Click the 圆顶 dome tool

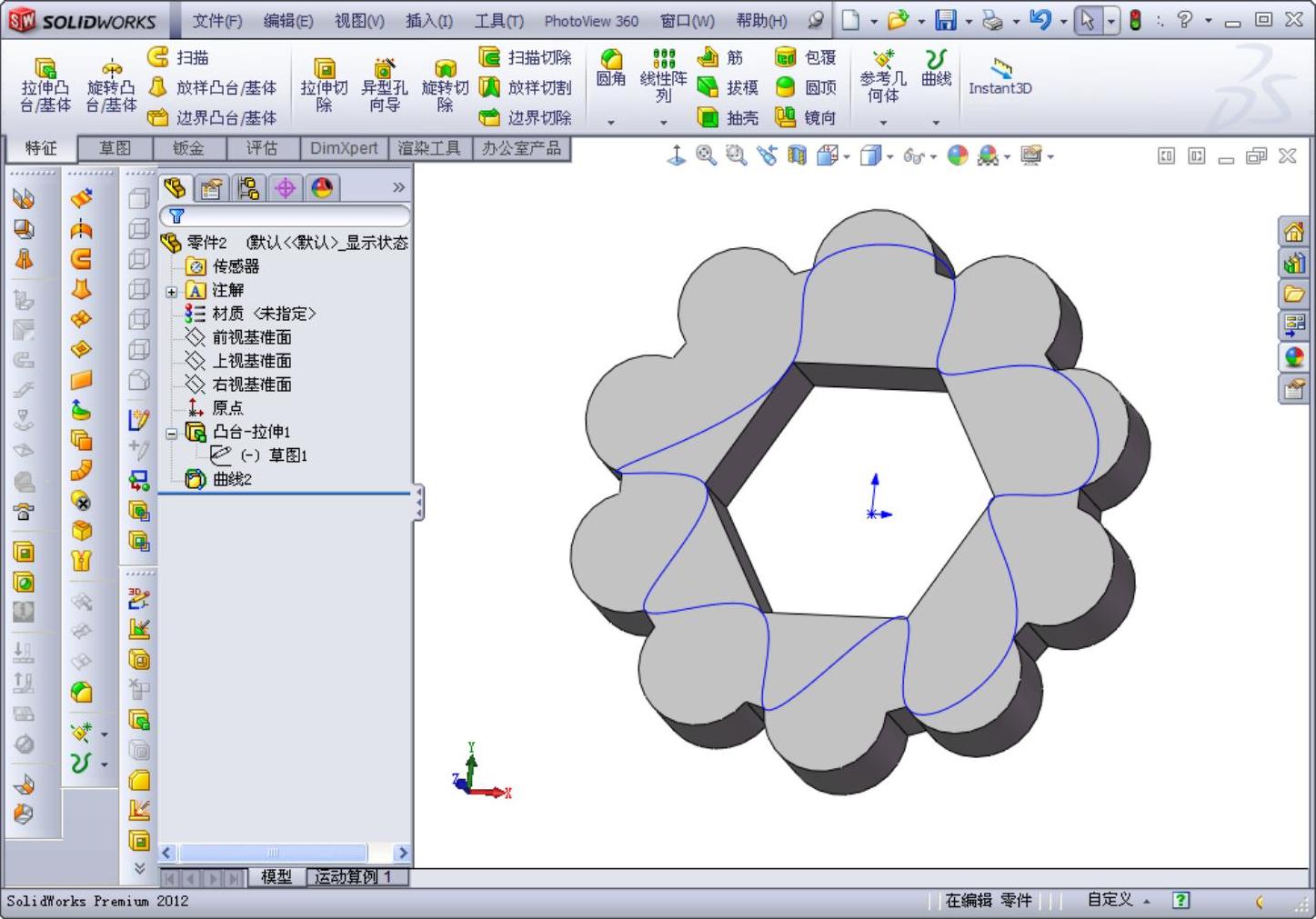[x=806, y=87]
